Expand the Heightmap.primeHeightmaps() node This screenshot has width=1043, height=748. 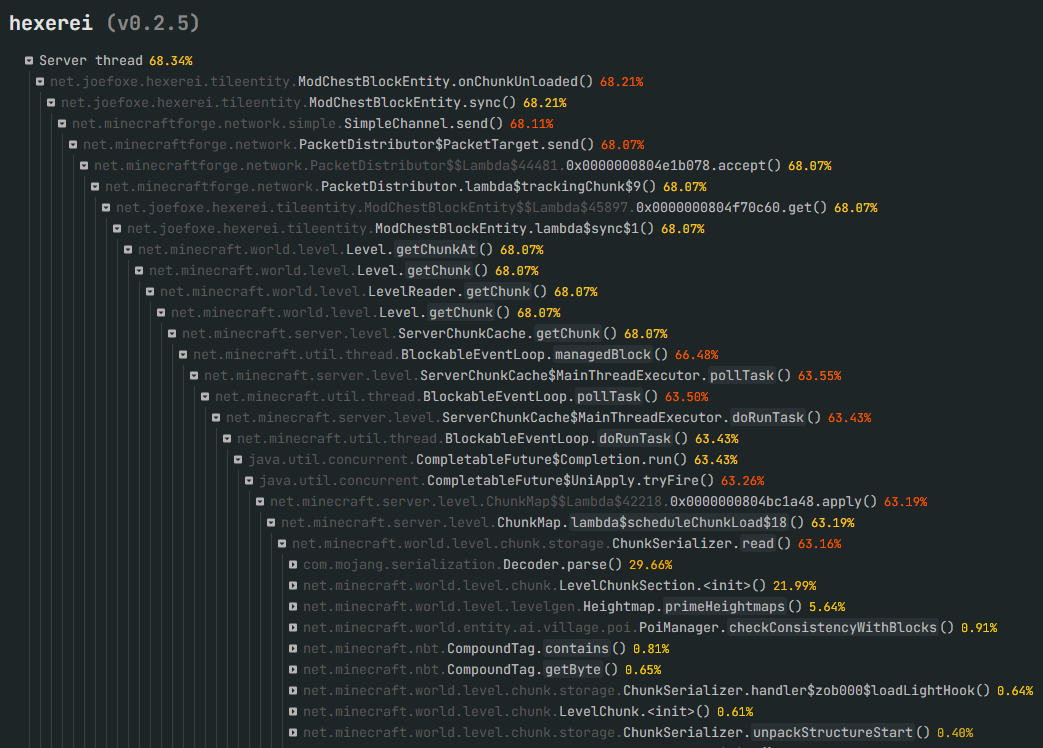coord(293,606)
